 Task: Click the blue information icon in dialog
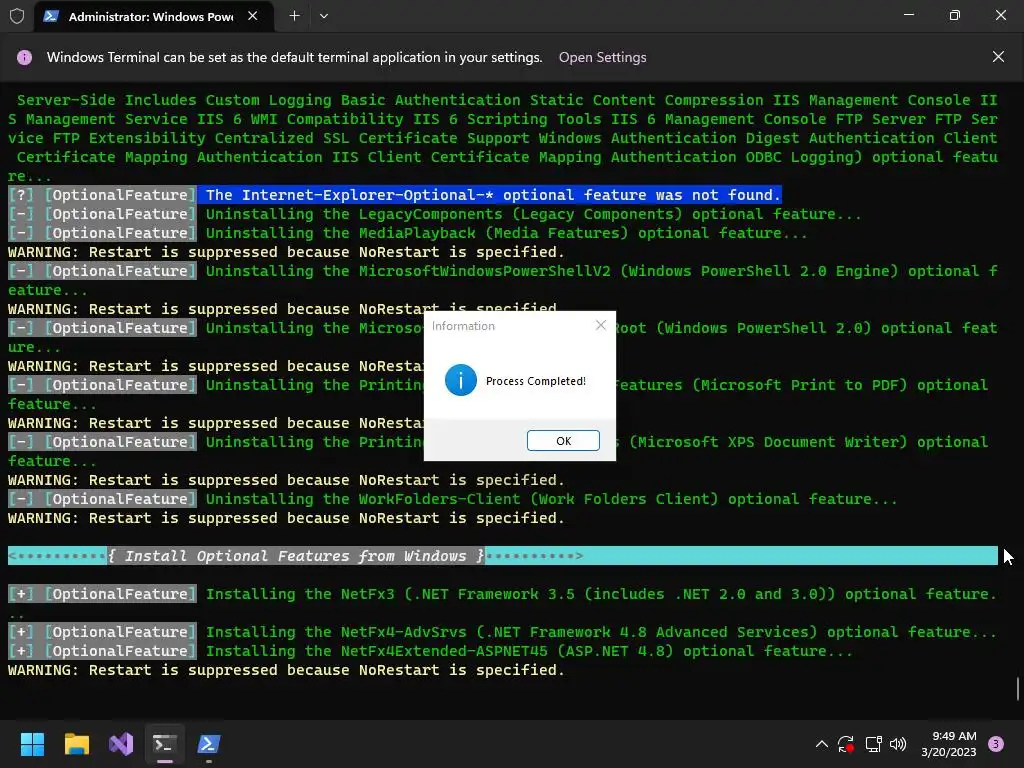pos(460,380)
